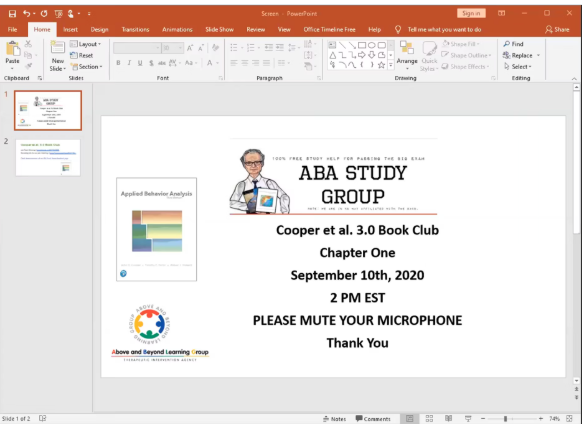
Task: Click the Save icon in the quick access toolbar
Action: coord(12,14)
